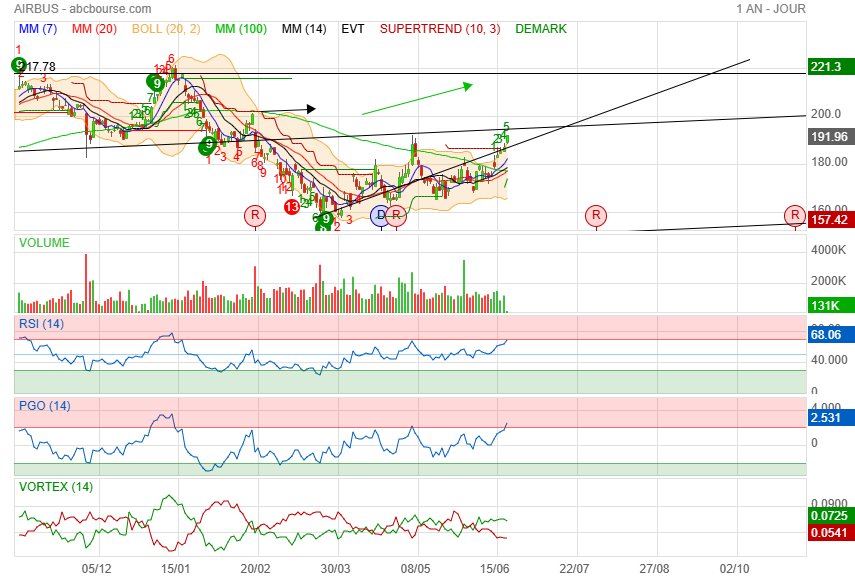The width and height of the screenshot is (855, 579).
Task: Click the green 131K volume tag
Action: coord(831,305)
